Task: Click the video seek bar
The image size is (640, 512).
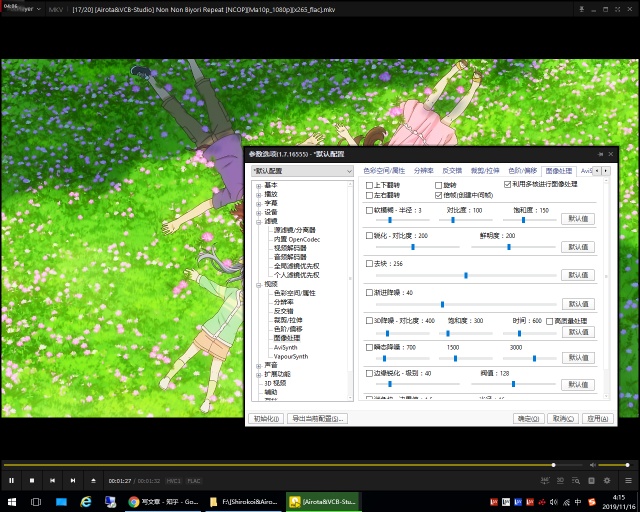Action: [x=293, y=465]
